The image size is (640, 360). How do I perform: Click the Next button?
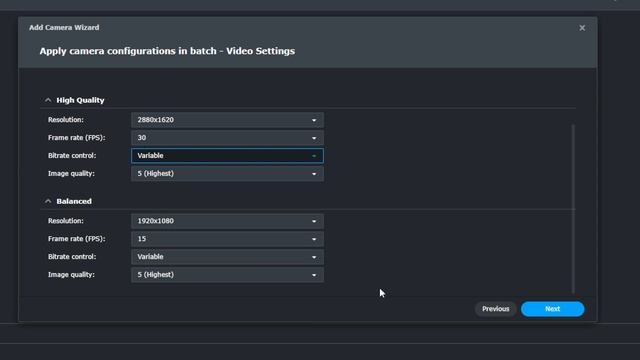coord(552,309)
